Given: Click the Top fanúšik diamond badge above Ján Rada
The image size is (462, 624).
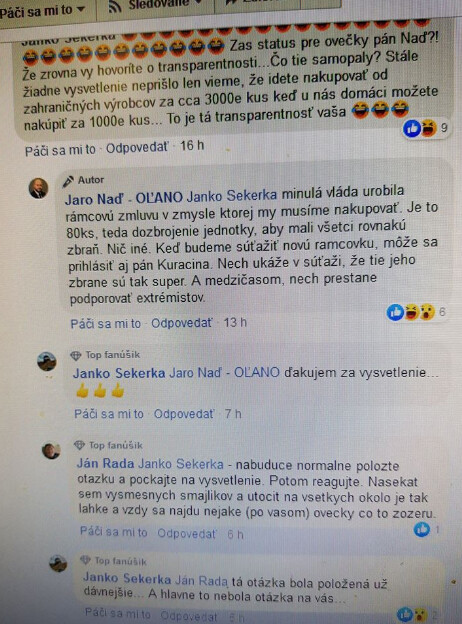Looking at the screenshot, I should (80, 445).
